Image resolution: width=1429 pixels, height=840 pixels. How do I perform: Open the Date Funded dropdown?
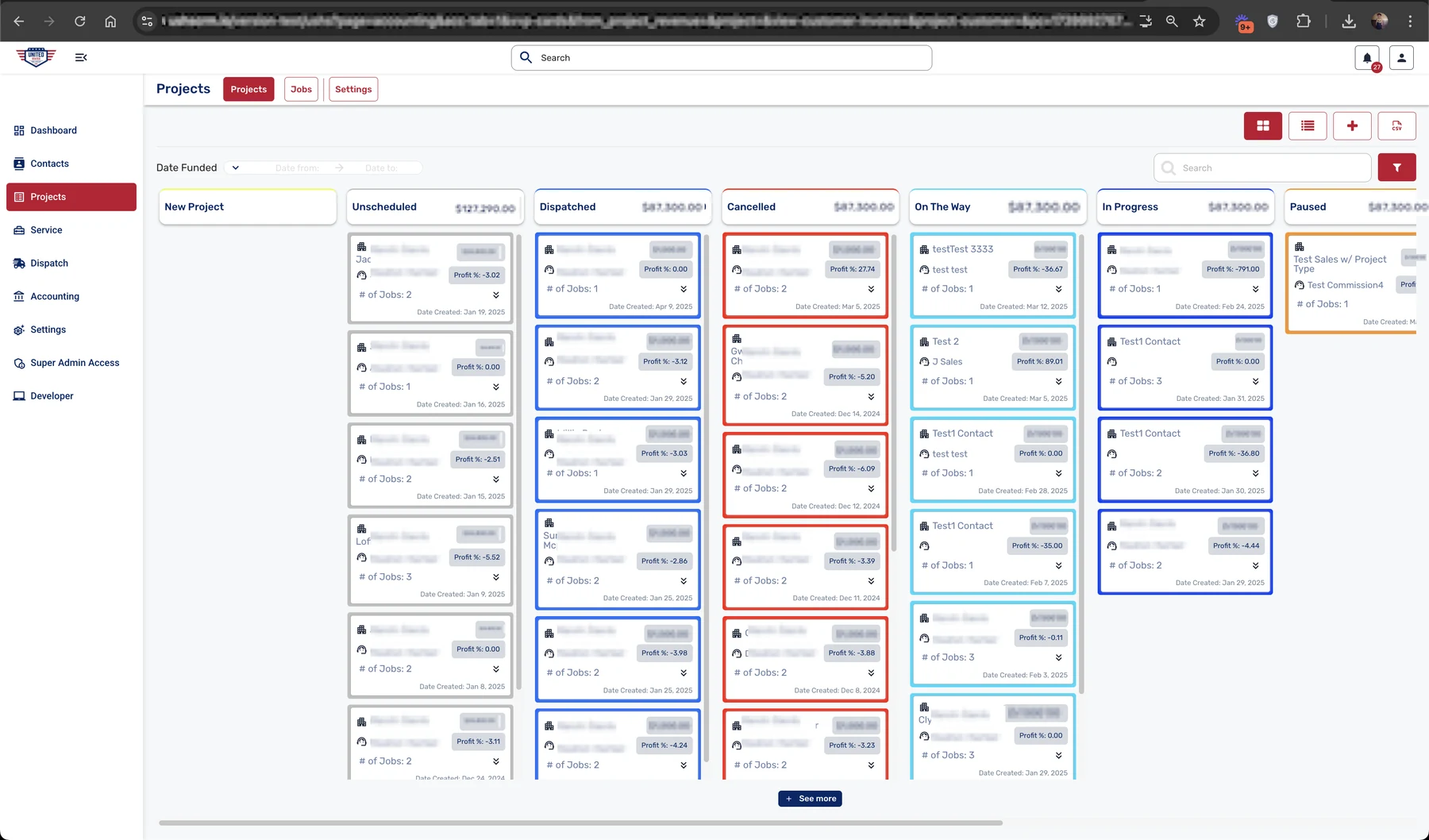coord(235,168)
